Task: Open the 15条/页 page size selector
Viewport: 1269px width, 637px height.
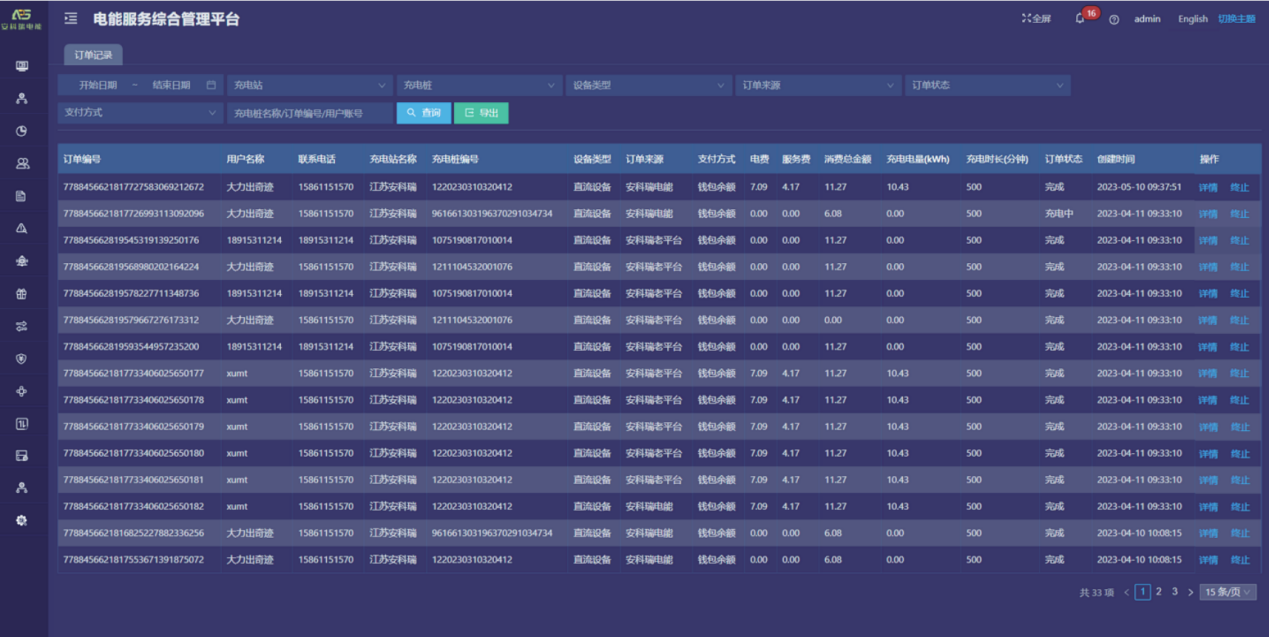Action: [x=1228, y=592]
